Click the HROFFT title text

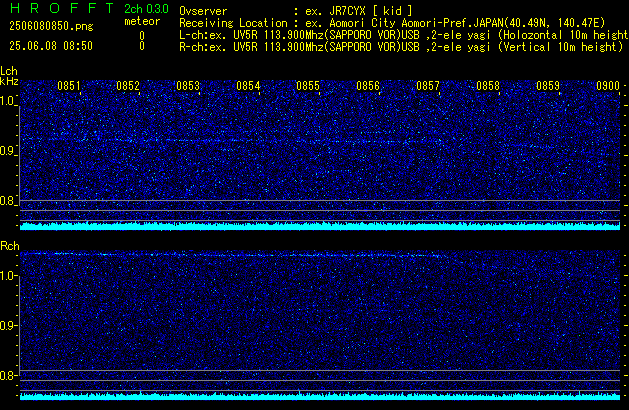62,8
